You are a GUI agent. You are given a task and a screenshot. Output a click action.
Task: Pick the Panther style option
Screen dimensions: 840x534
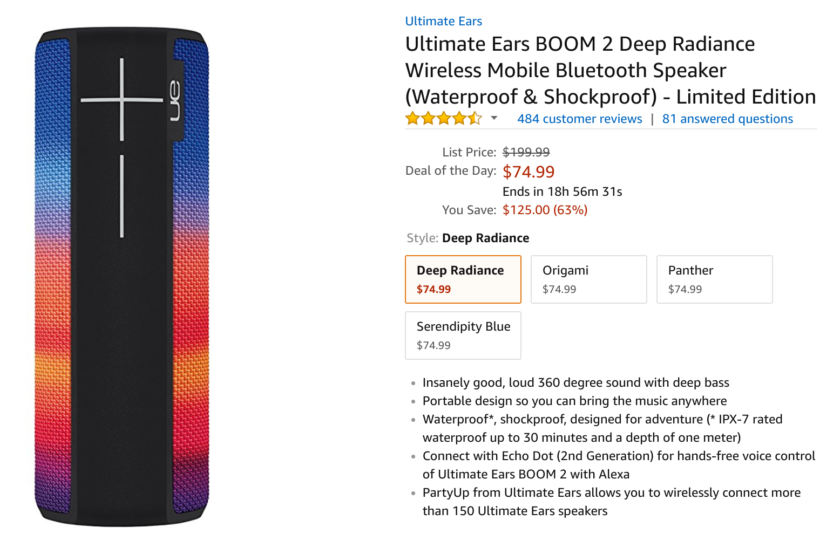(x=715, y=279)
